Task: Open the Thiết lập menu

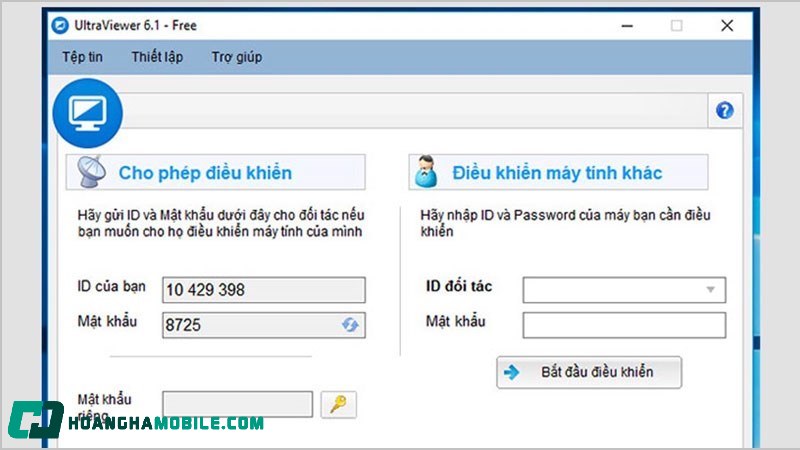Action: (x=157, y=57)
